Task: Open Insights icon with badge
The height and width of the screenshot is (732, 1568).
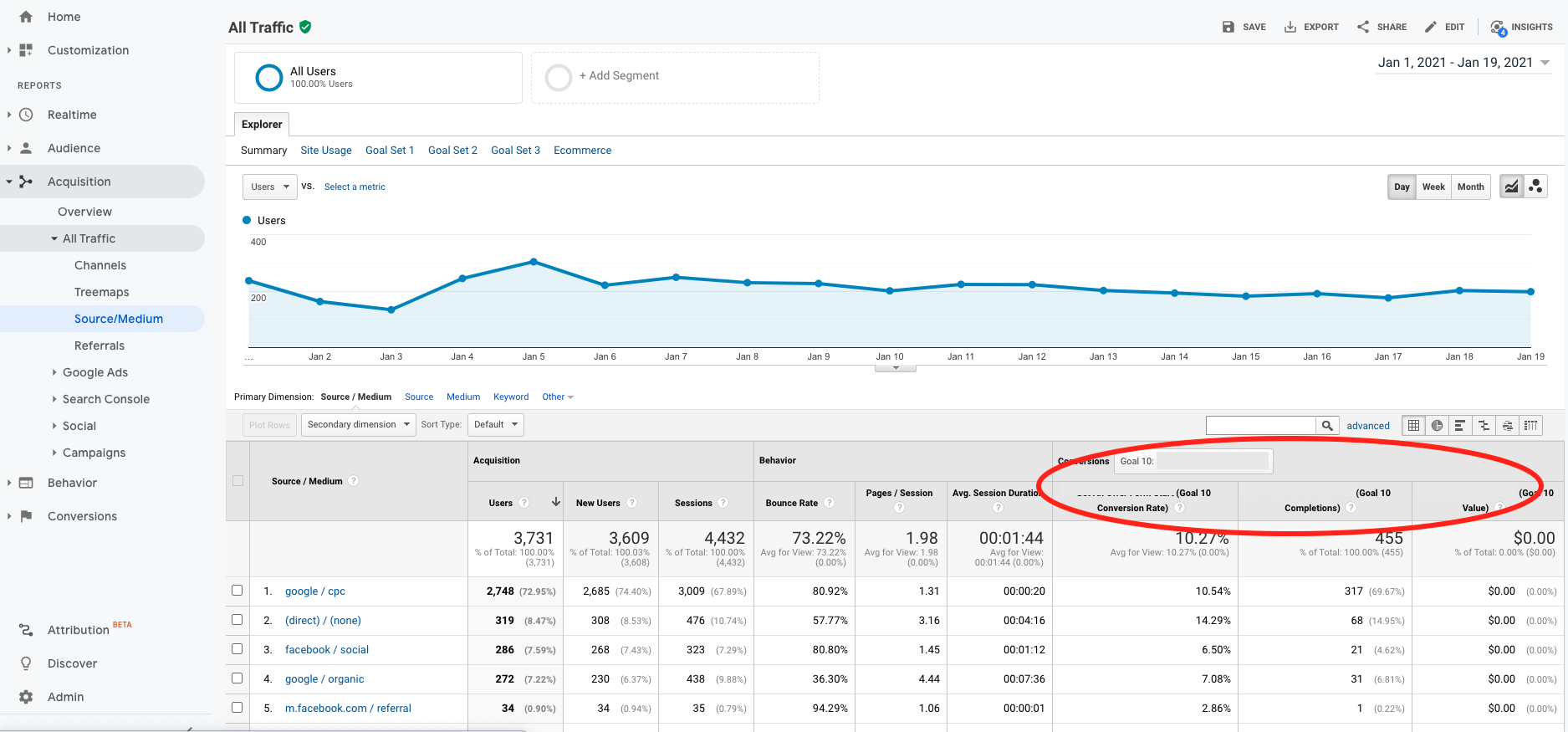Action: tap(1498, 28)
